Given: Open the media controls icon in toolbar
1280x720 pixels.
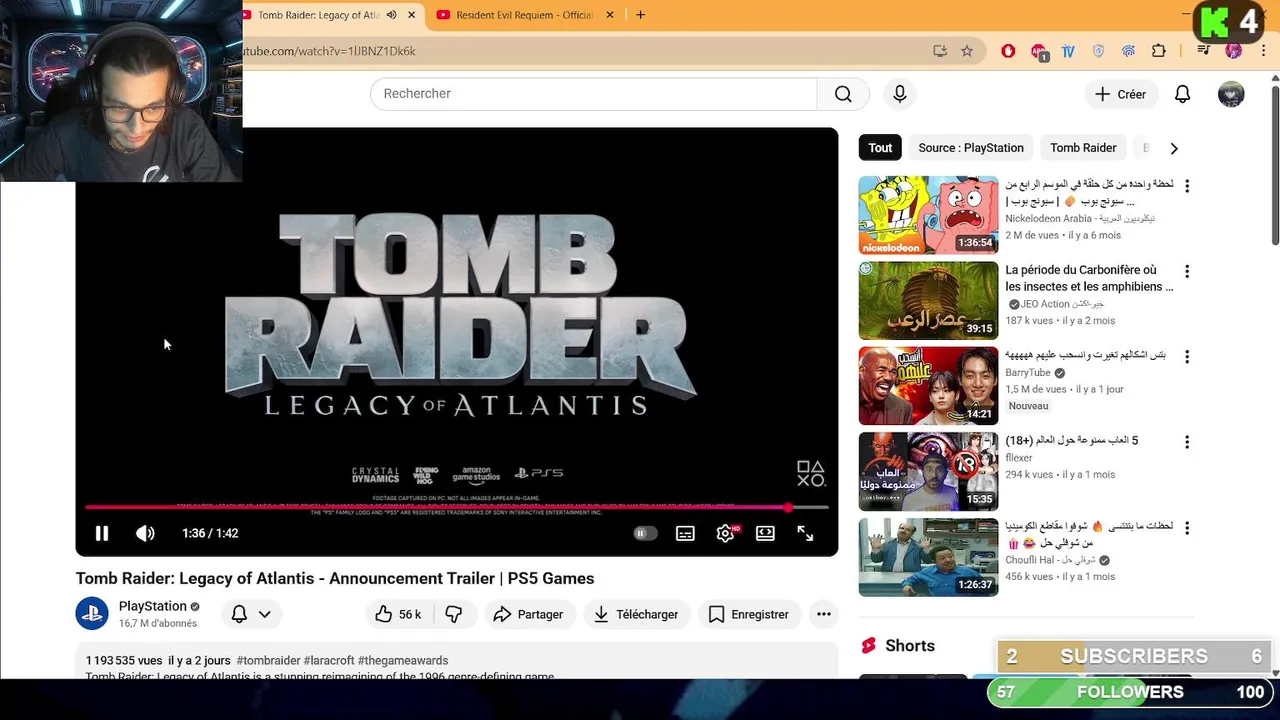Looking at the screenshot, I should click(x=1203, y=51).
